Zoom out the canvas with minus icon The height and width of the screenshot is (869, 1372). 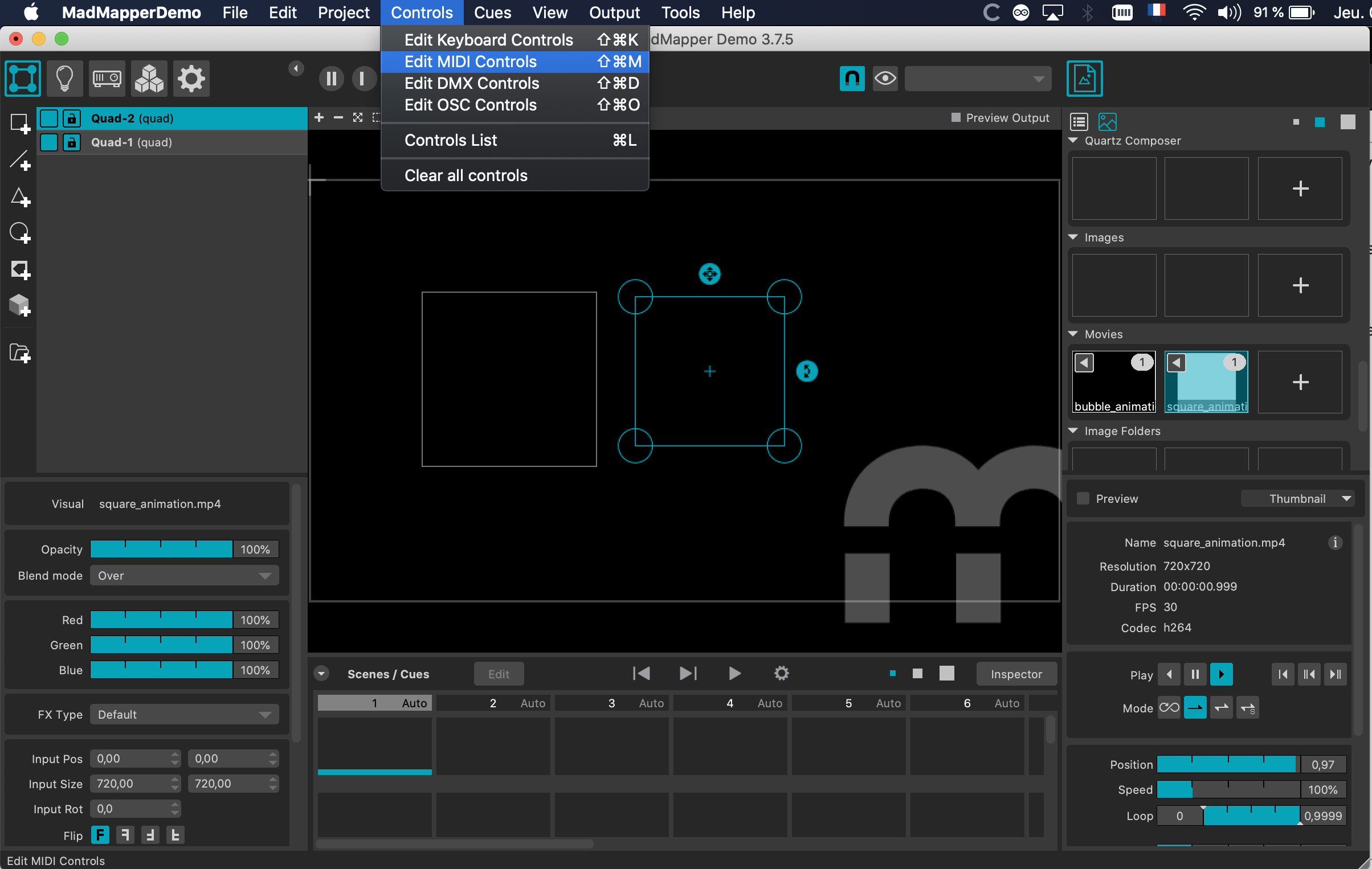pyautogui.click(x=338, y=117)
